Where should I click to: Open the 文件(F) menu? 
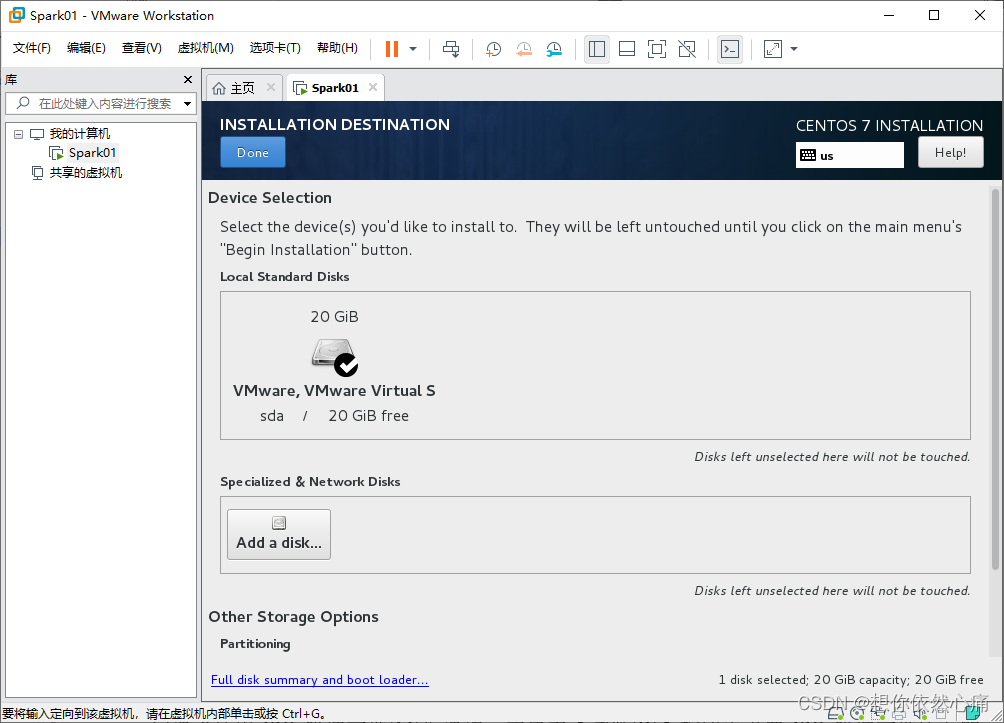coord(31,48)
